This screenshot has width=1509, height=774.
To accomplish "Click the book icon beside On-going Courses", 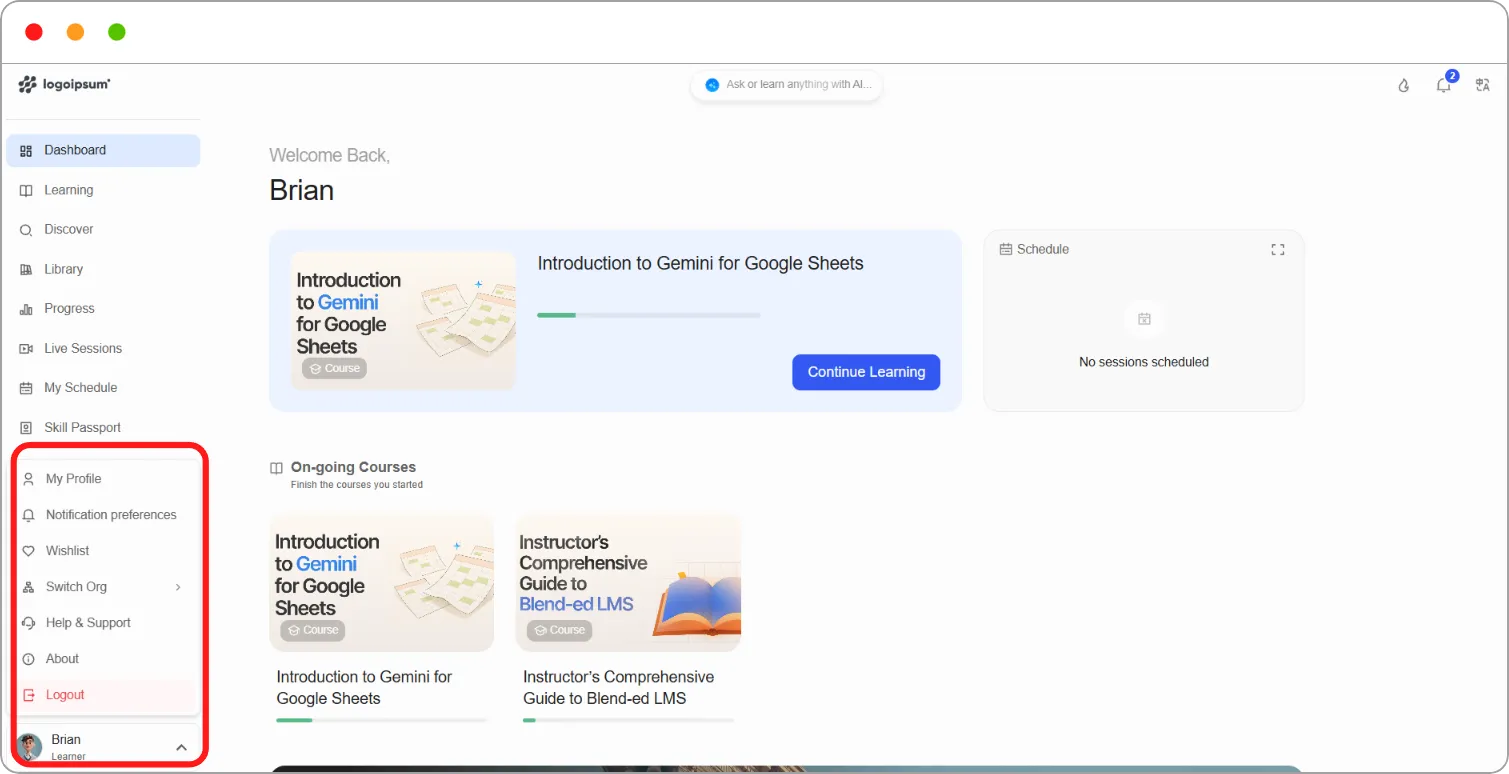I will point(277,468).
